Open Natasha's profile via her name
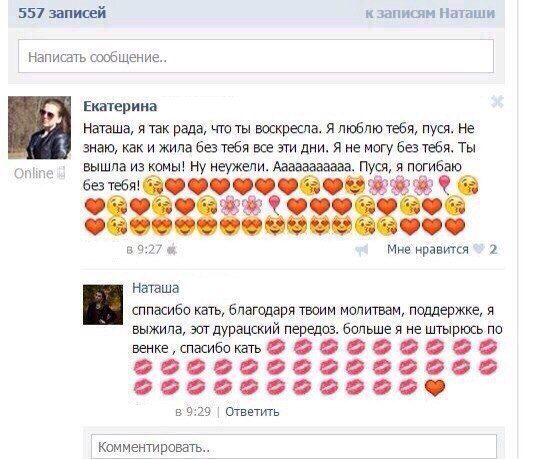The width and height of the screenshot is (560, 459). click(x=155, y=288)
